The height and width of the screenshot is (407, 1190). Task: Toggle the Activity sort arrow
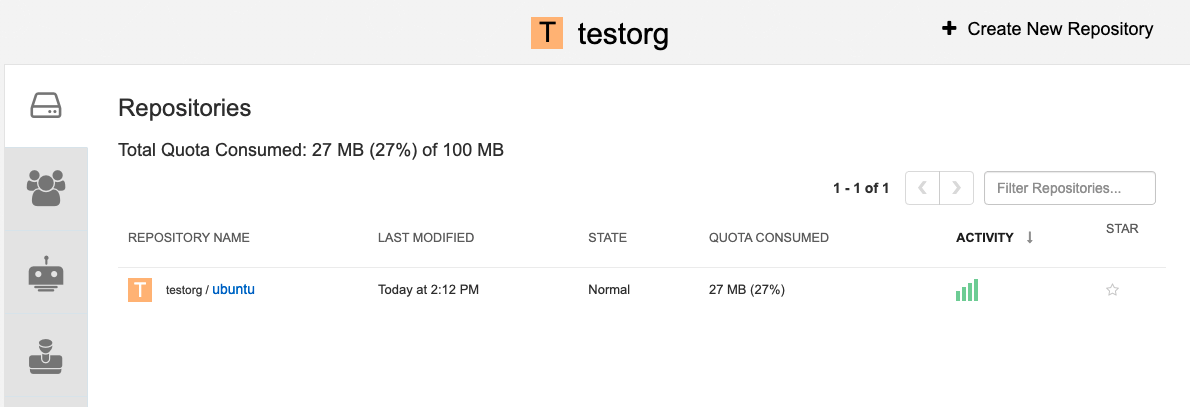point(1030,237)
